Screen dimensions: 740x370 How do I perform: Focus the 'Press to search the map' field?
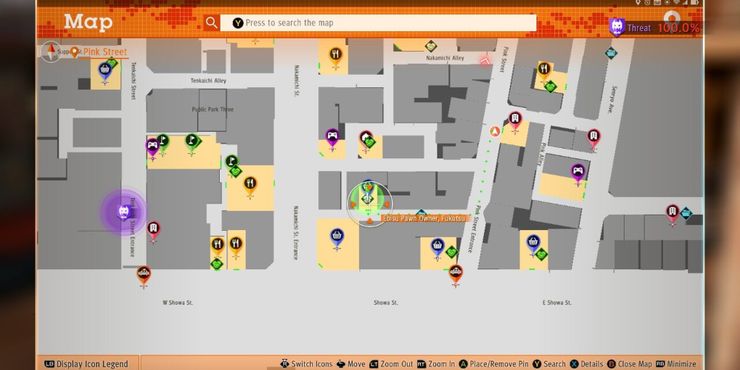[378, 23]
